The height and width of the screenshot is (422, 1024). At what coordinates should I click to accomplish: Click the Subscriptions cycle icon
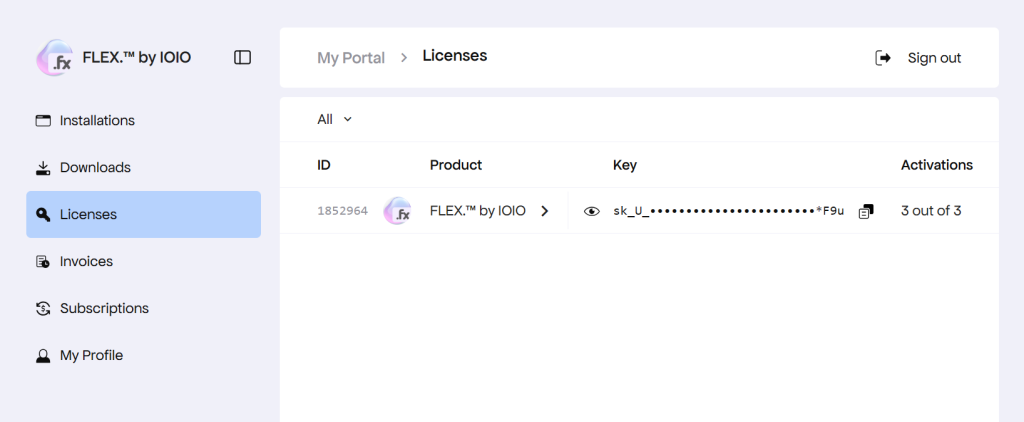point(43,309)
